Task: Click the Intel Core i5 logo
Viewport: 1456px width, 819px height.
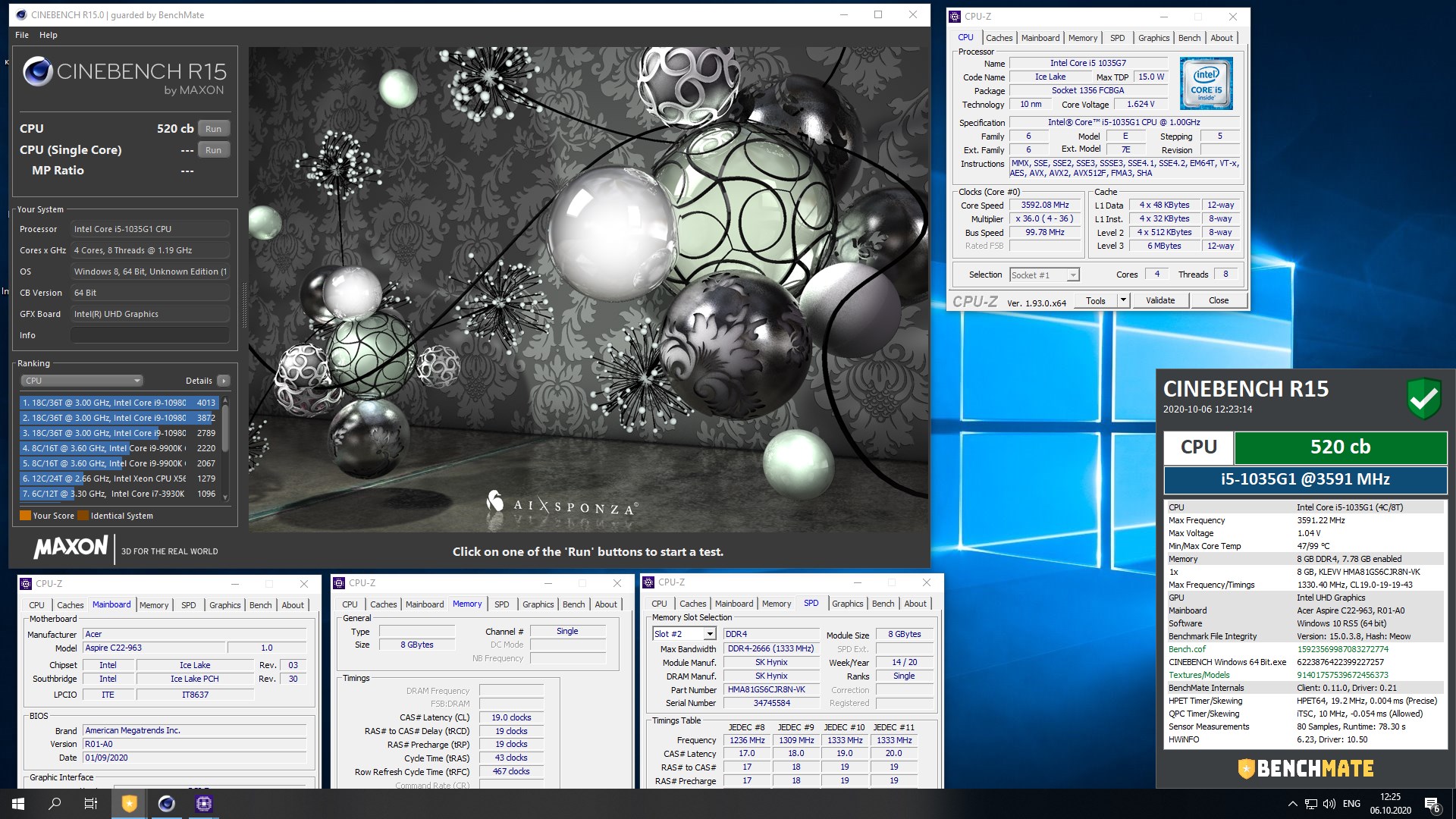Action: (x=1206, y=85)
